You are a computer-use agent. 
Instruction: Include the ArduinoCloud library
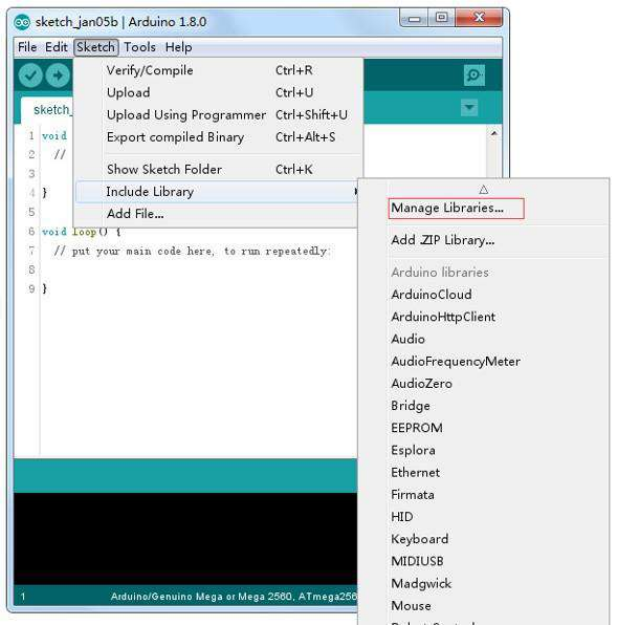coord(431,295)
